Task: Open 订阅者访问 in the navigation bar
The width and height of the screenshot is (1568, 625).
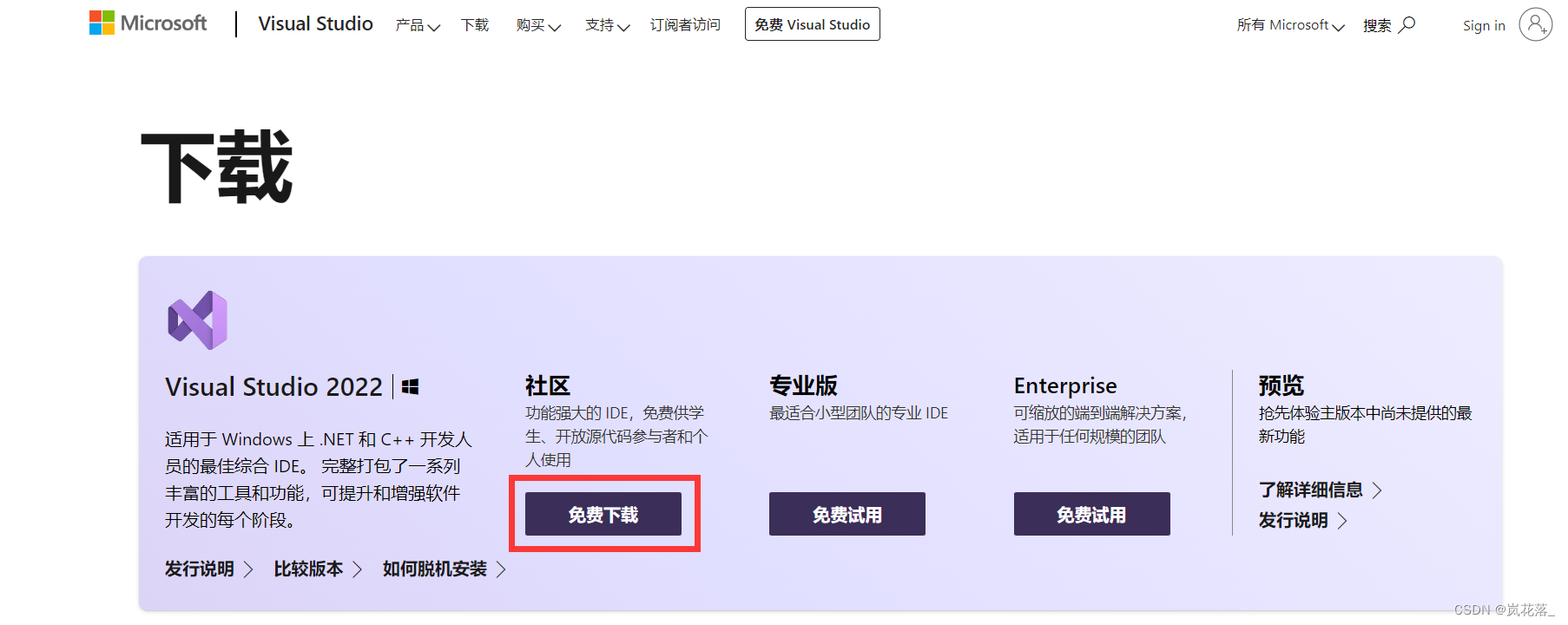Action: [685, 25]
